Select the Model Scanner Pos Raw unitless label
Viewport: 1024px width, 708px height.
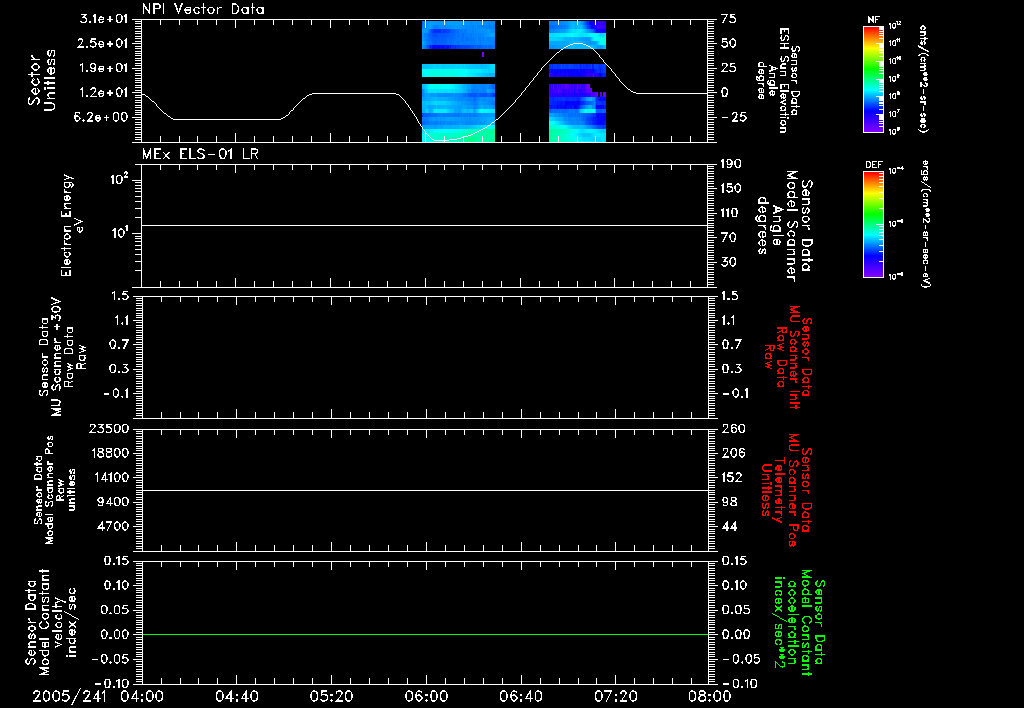pos(54,490)
